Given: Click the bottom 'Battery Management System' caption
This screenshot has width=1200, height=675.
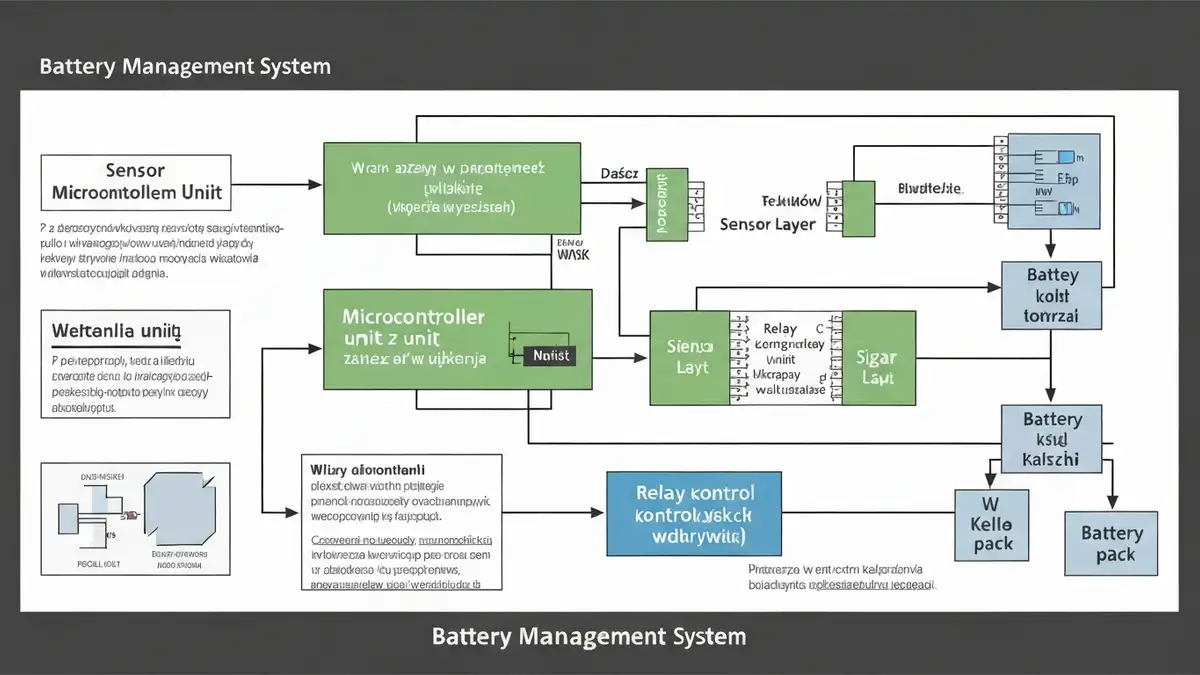Looking at the screenshot, I should (589, 636).
